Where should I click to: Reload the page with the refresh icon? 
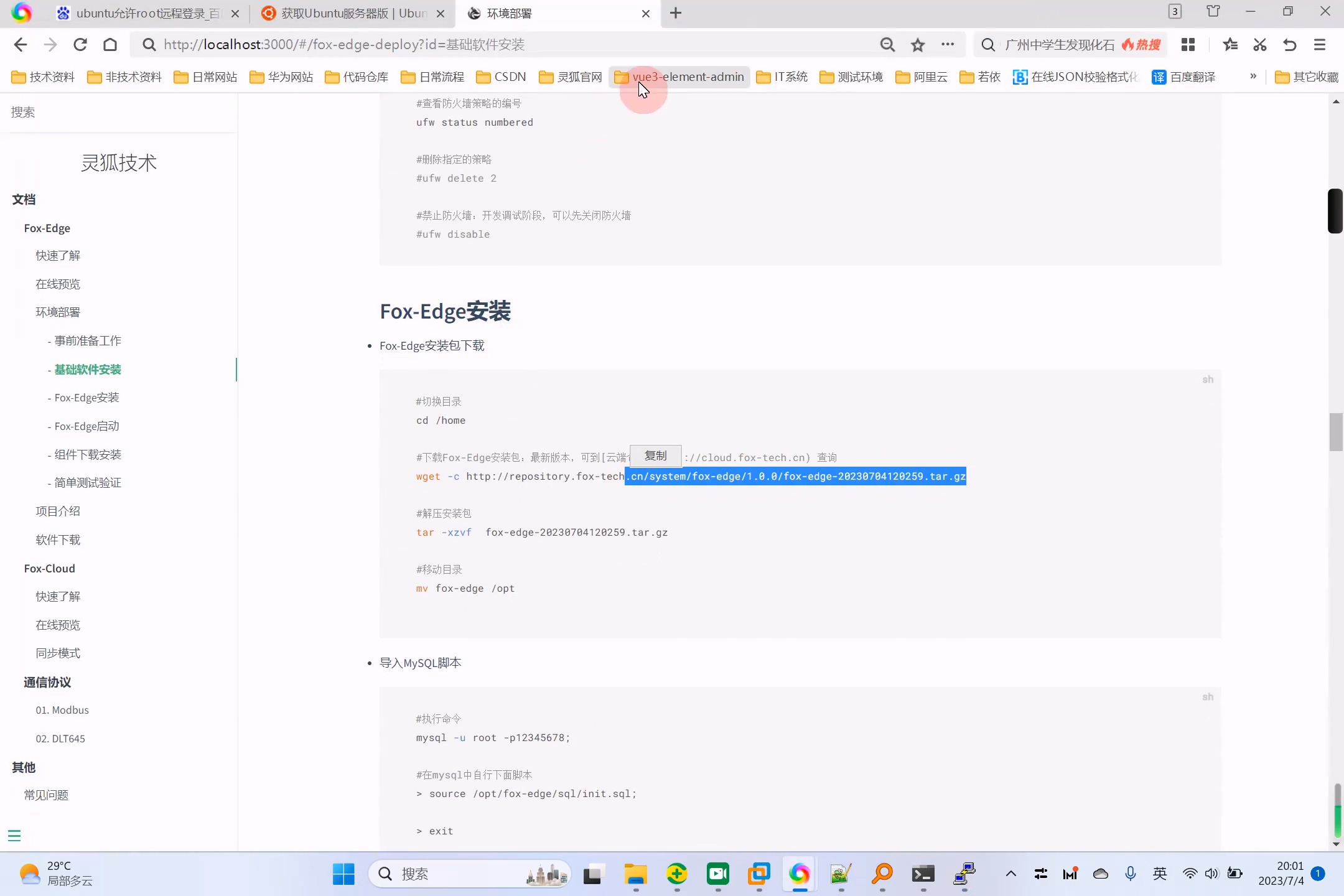pos(80,45)
